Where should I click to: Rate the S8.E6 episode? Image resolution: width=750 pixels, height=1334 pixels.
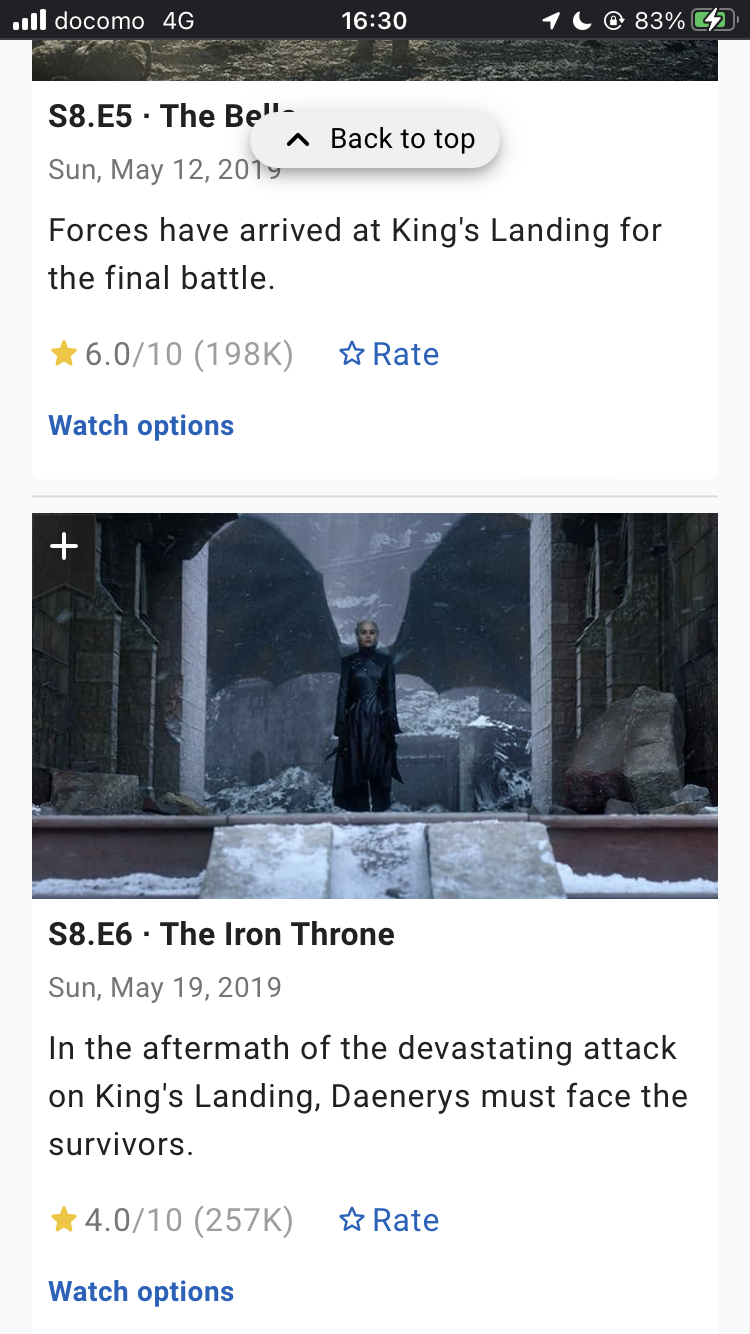pyautogui.click(x=389, y=1220)
